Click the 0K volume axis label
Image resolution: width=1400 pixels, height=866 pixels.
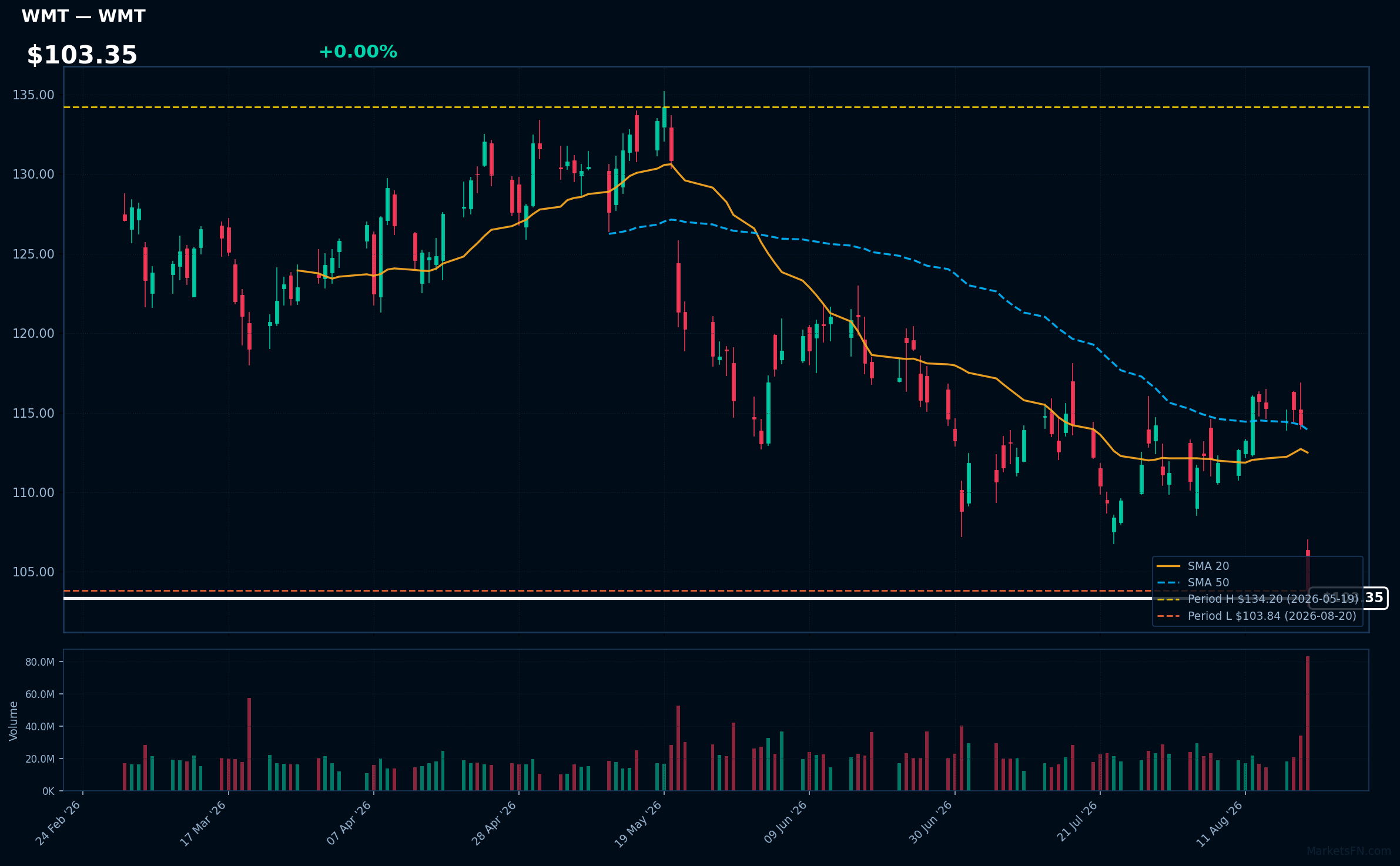[x=48, y=791]
